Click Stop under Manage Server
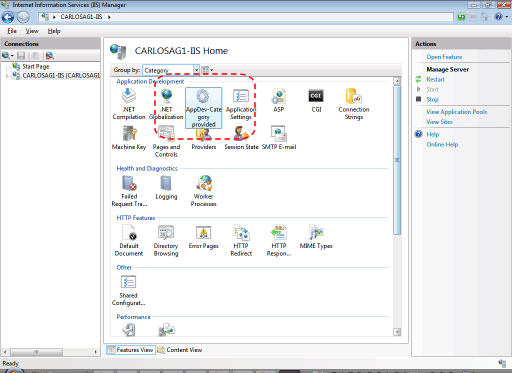This screenshot has height=373, width=512. [432, 99]
